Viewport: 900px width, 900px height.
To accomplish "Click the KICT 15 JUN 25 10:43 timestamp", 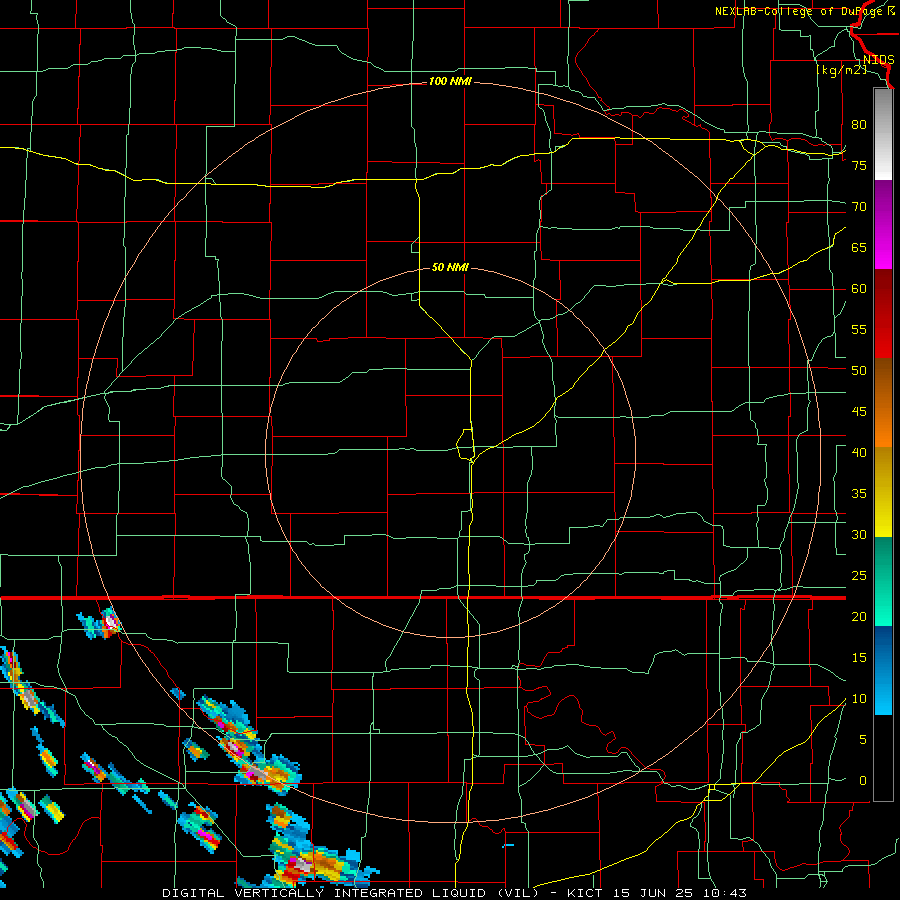I will pos(657,893).
